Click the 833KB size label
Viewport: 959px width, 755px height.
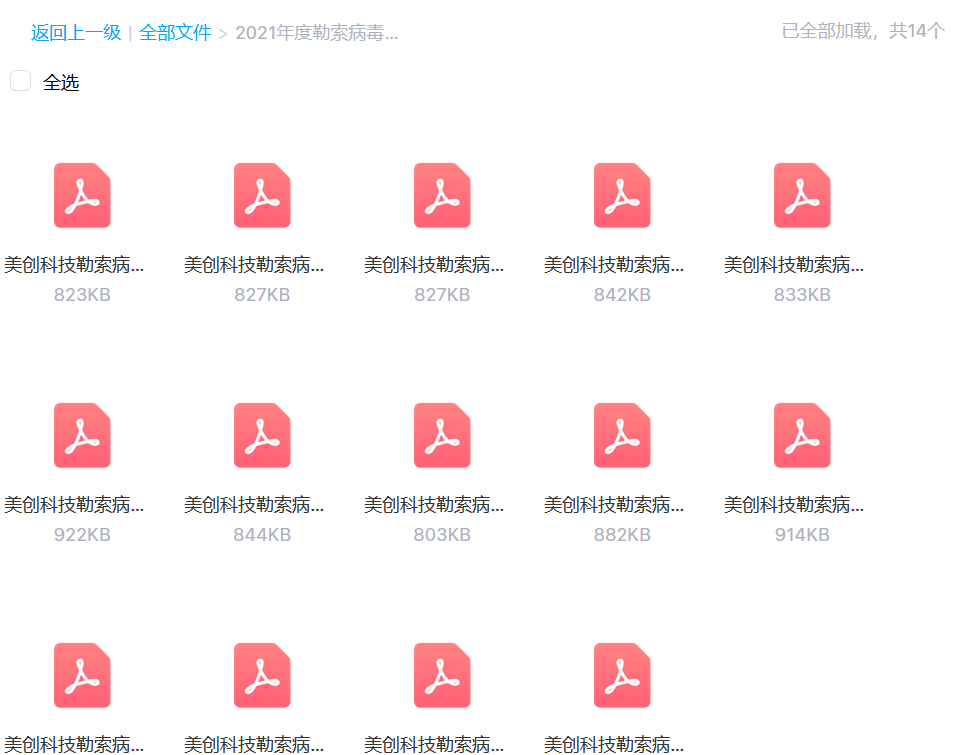click(x=802, y=295)
